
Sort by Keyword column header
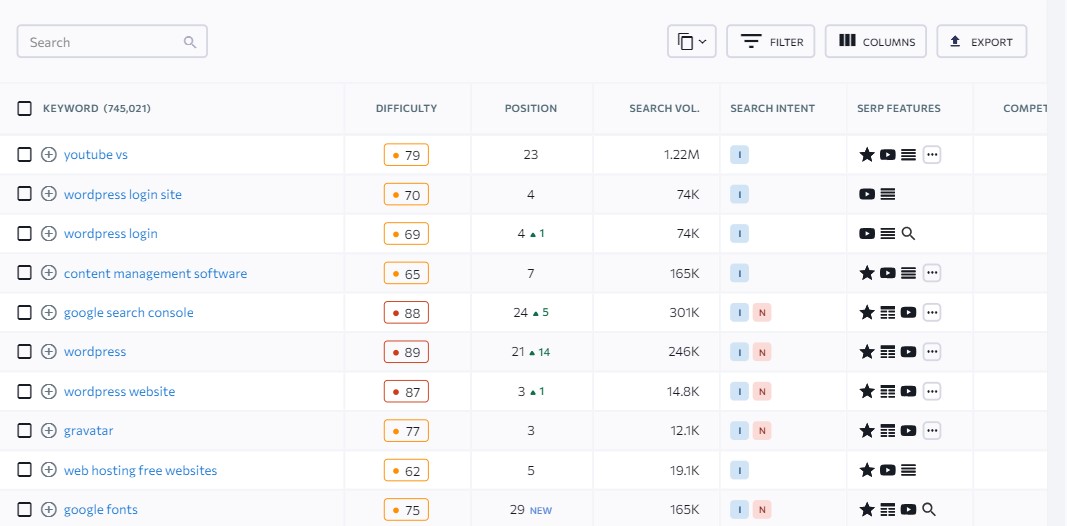click(x=97, y=108)
